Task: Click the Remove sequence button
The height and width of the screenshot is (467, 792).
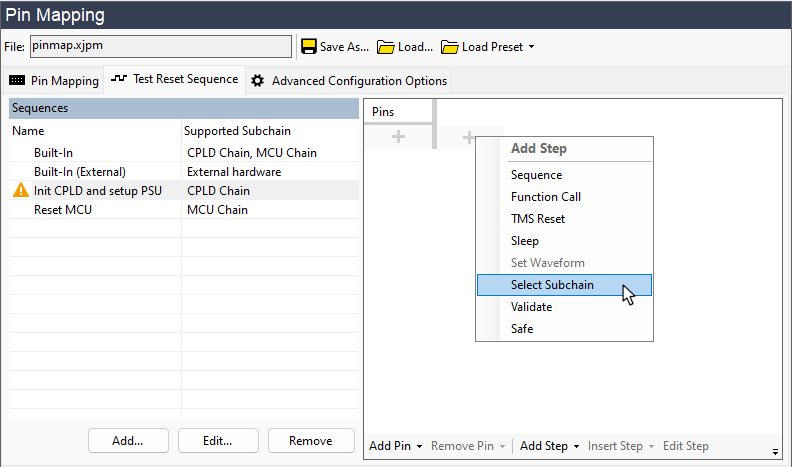Action: tap(310, 440)
